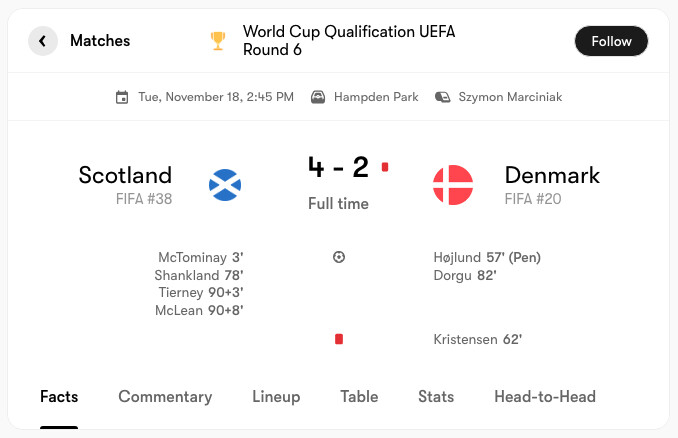678x438 pixels.
Task: Show the Table tab
Action: 359,397
